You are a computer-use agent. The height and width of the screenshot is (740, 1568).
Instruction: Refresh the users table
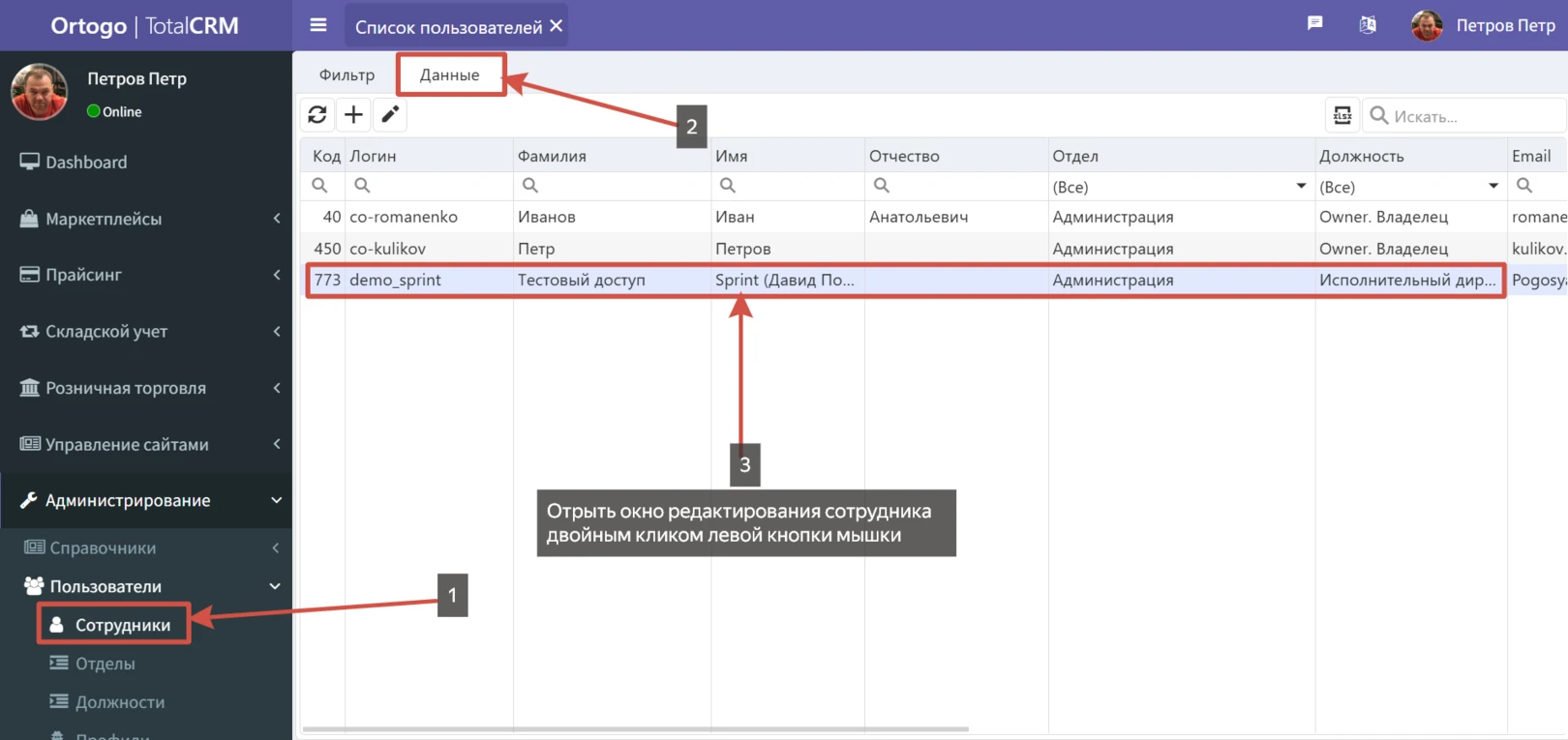point(317,115)
